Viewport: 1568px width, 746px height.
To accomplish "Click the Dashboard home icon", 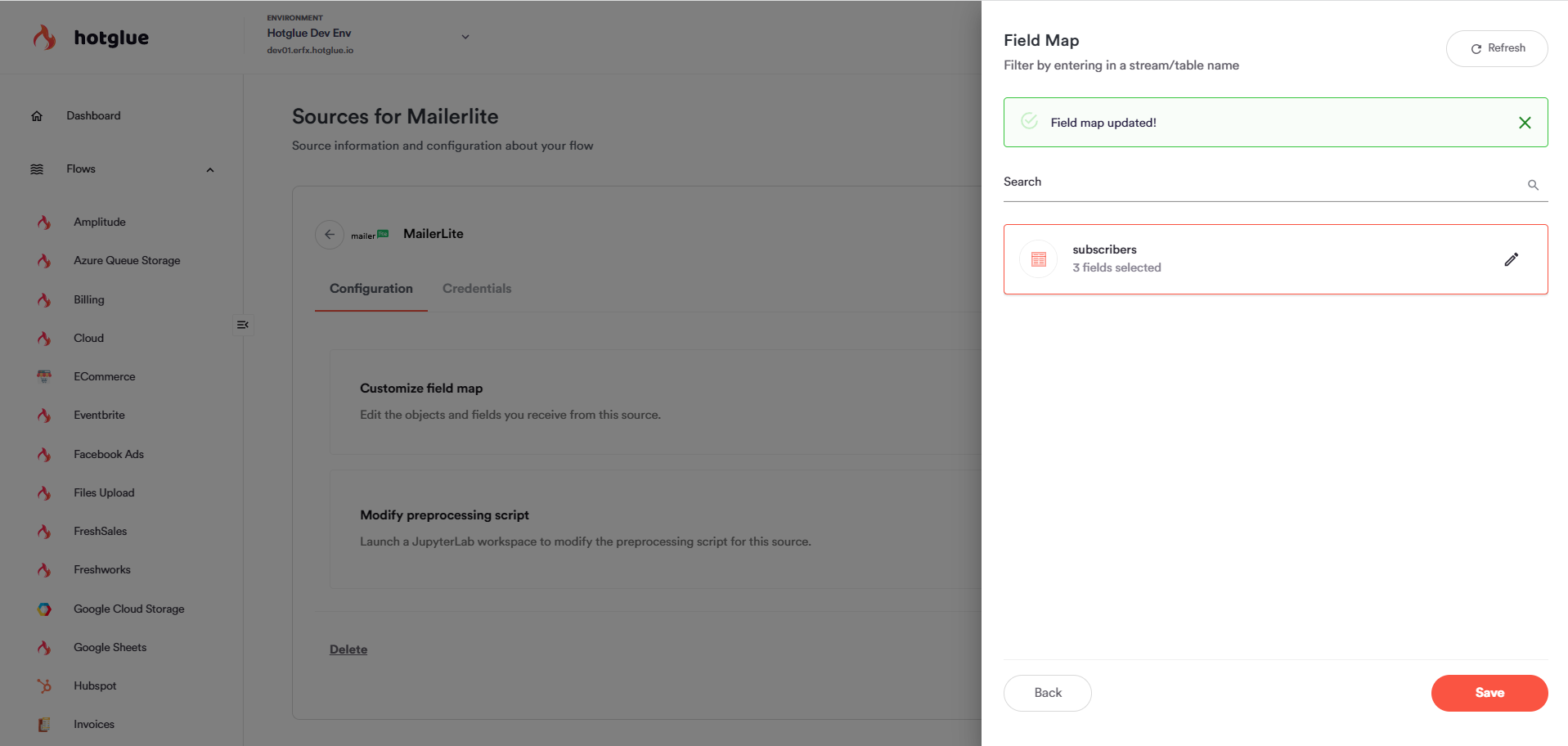I will point(37,116).
